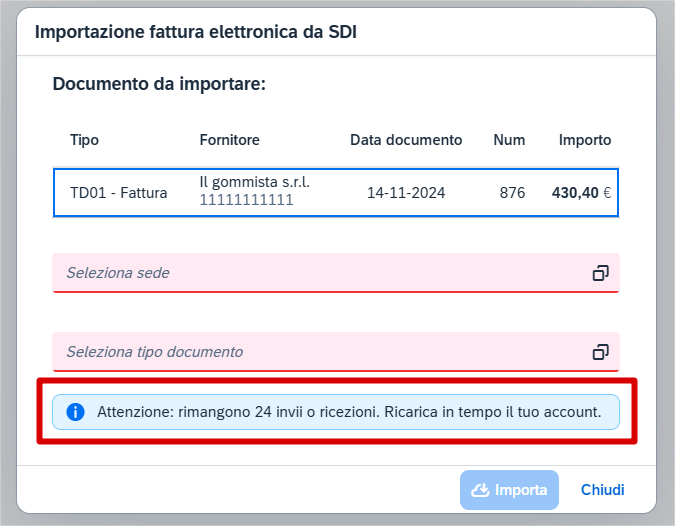The height and width of the screenshot is (526, 675).
Task: Focus the Seleziona sede input field
Action: (336, 273)
